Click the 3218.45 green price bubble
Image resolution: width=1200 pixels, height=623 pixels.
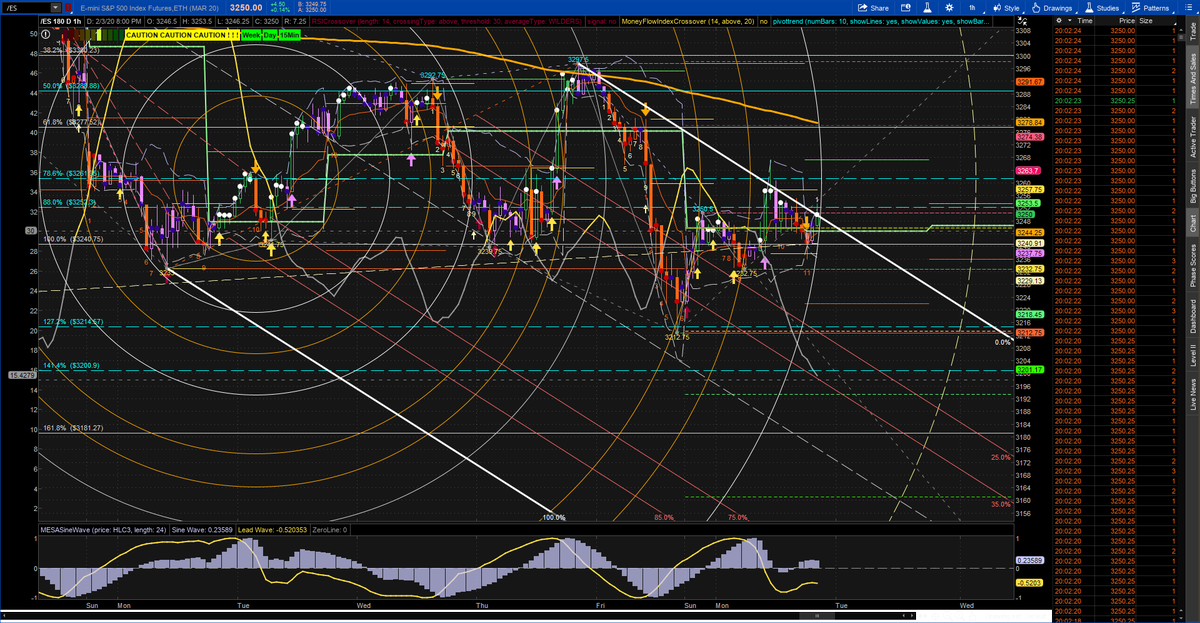(1030, 314)
